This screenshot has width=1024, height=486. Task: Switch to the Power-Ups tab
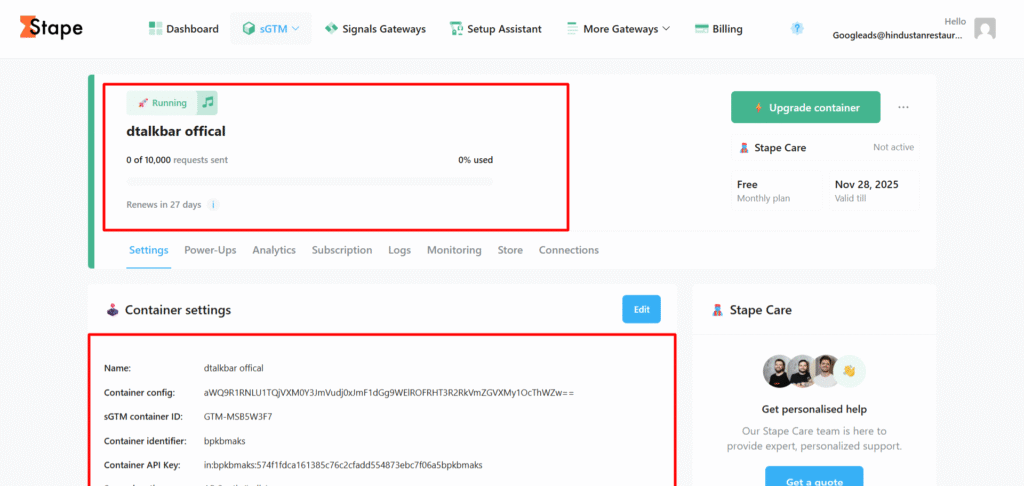click(x=210, y=250)
